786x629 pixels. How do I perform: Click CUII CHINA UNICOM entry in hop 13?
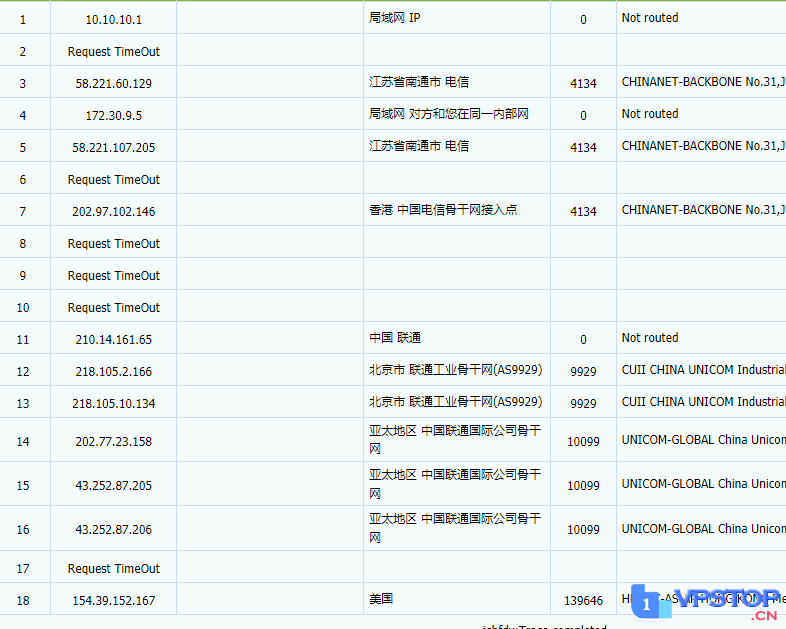(x=704, y=402)
